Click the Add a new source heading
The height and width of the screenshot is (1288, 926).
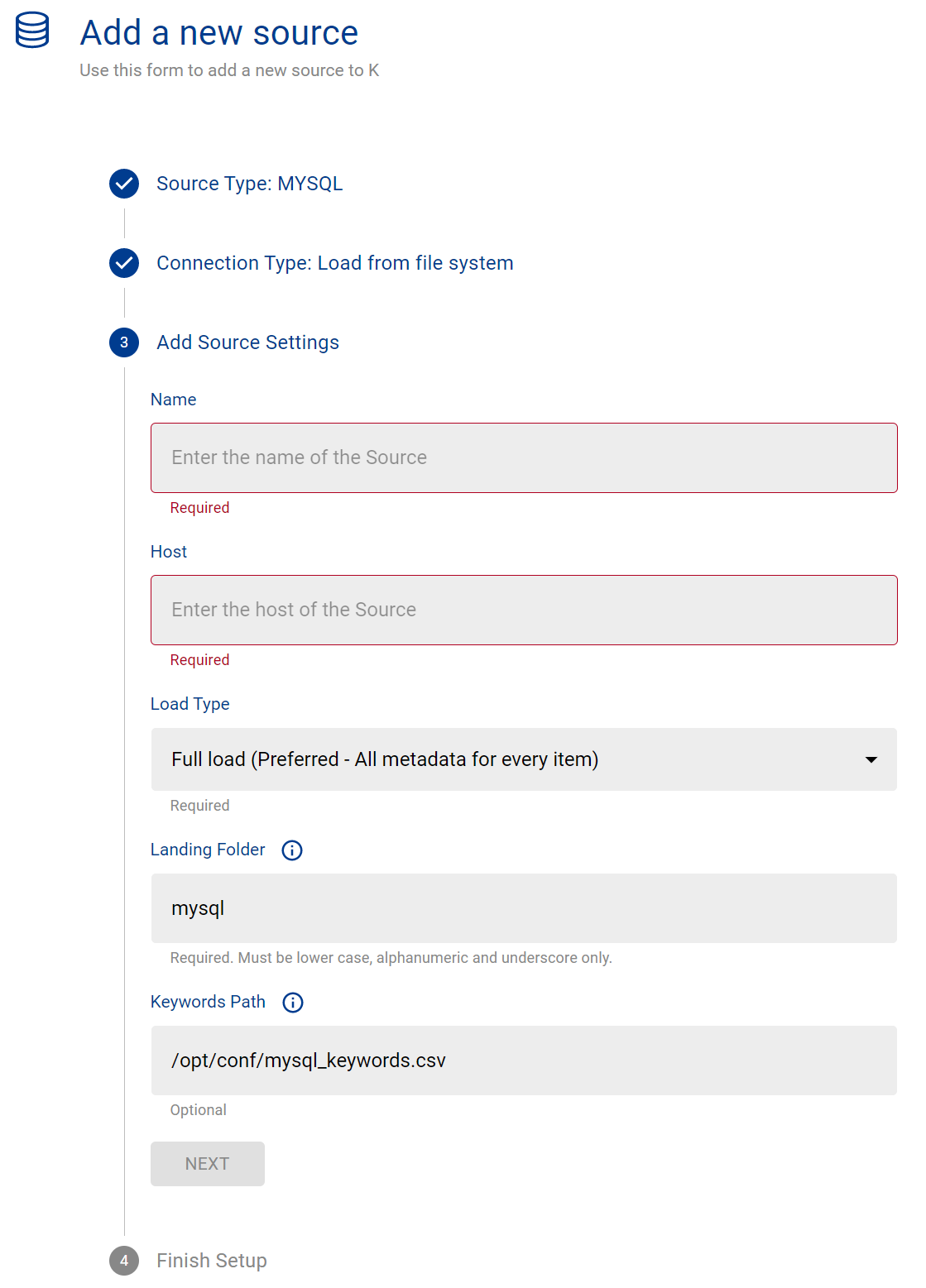pyautogui.click(x=219, y=33)
